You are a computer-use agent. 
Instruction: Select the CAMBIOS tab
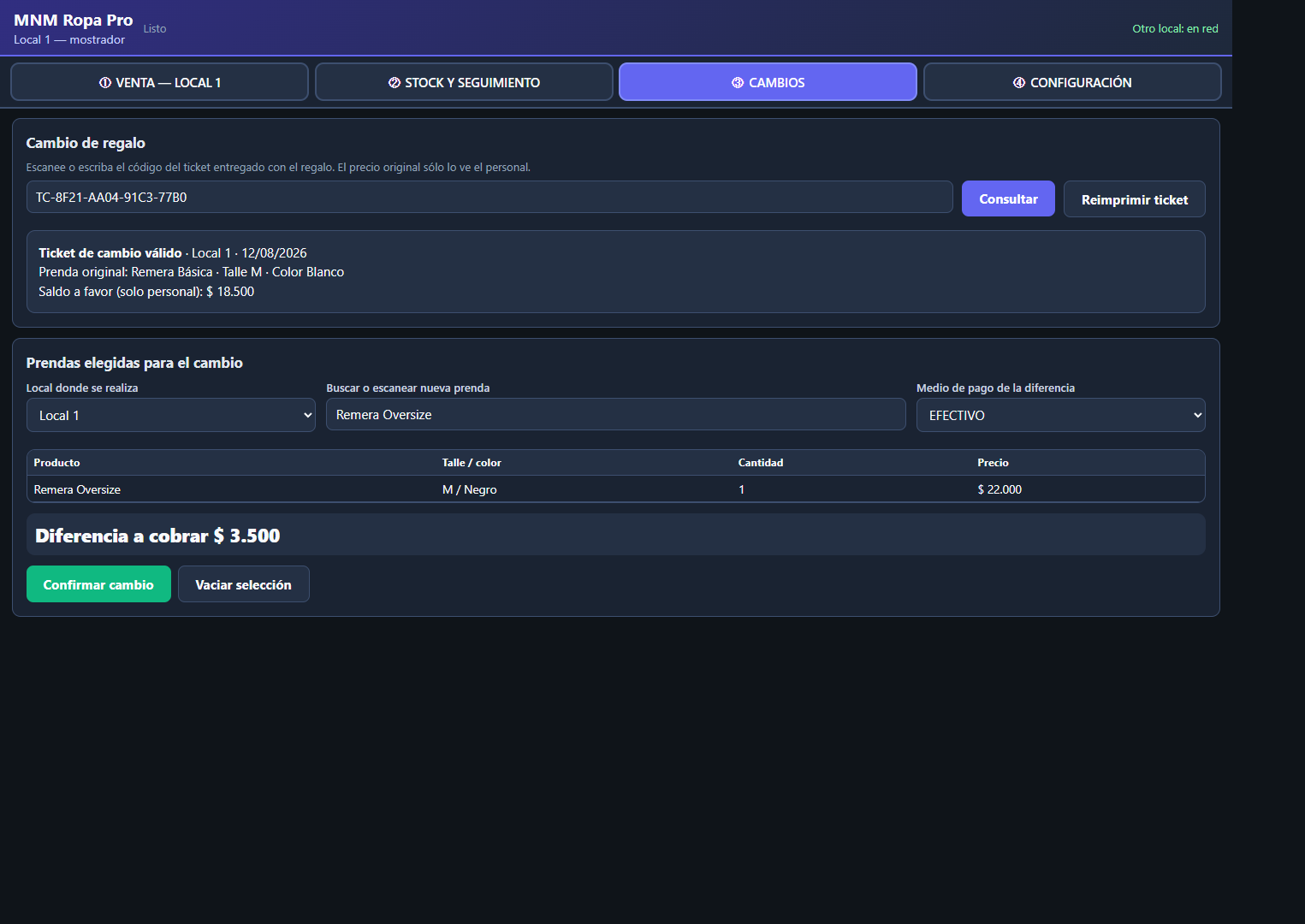point(768,82)
